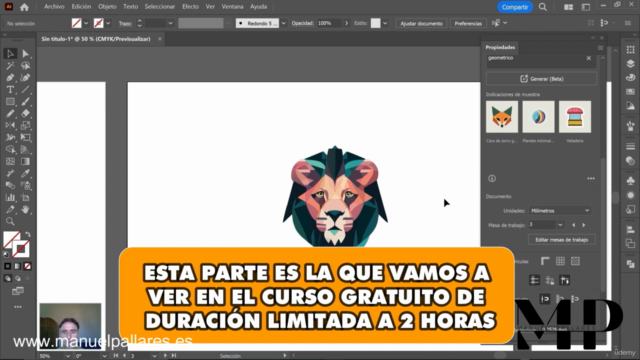Open the Ventana menu
Viewport: 640px width, 360px height.
232,7
